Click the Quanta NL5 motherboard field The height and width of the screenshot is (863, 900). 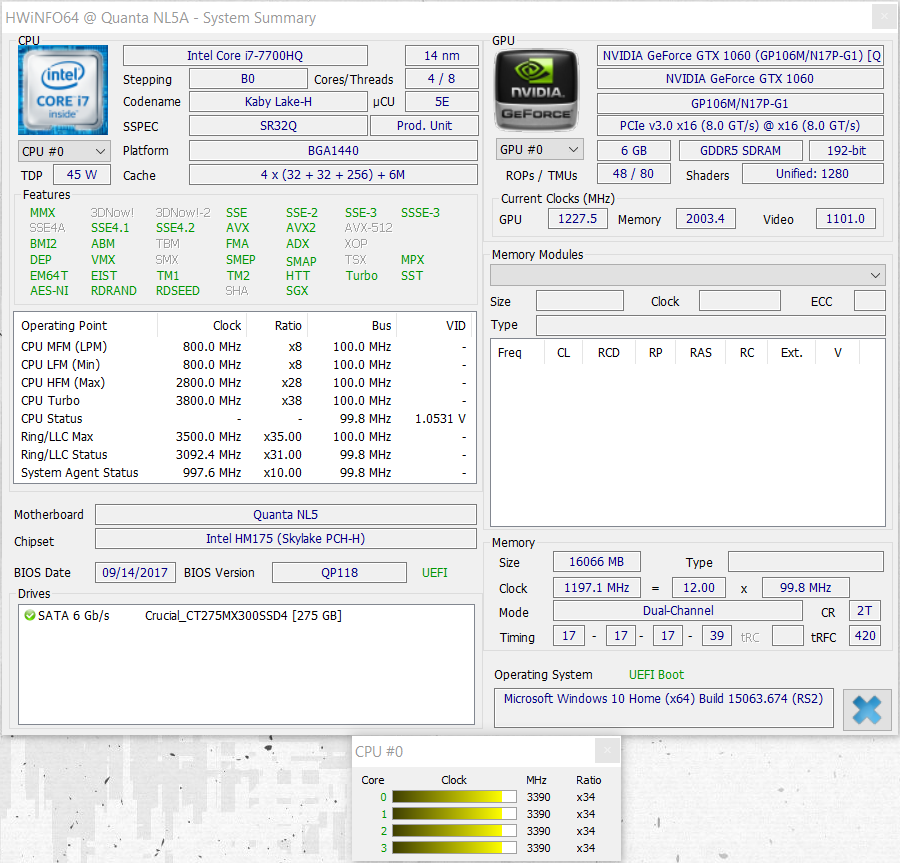pos(286,515)
